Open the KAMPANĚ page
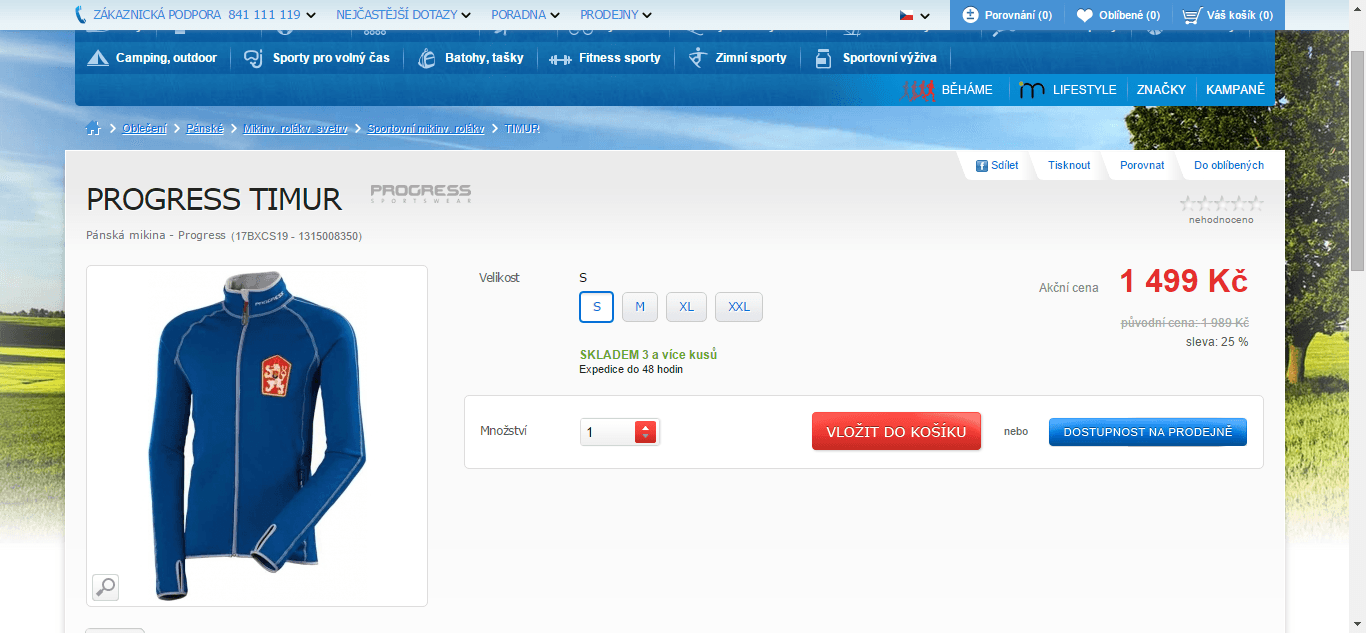This screenshot has height=633, width=1366. [x=1235, y=90]
